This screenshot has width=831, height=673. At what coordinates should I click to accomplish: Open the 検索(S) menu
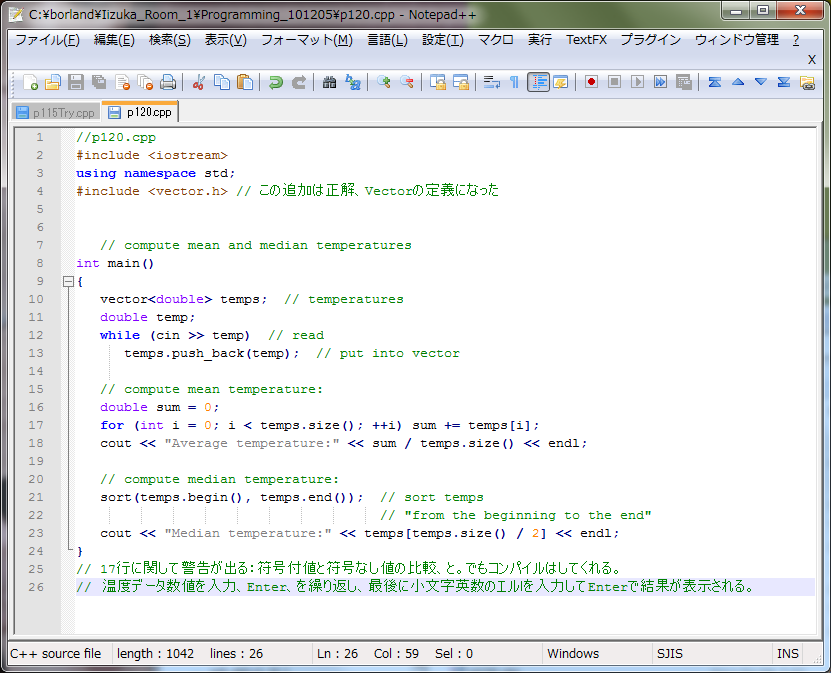point(170,40)
